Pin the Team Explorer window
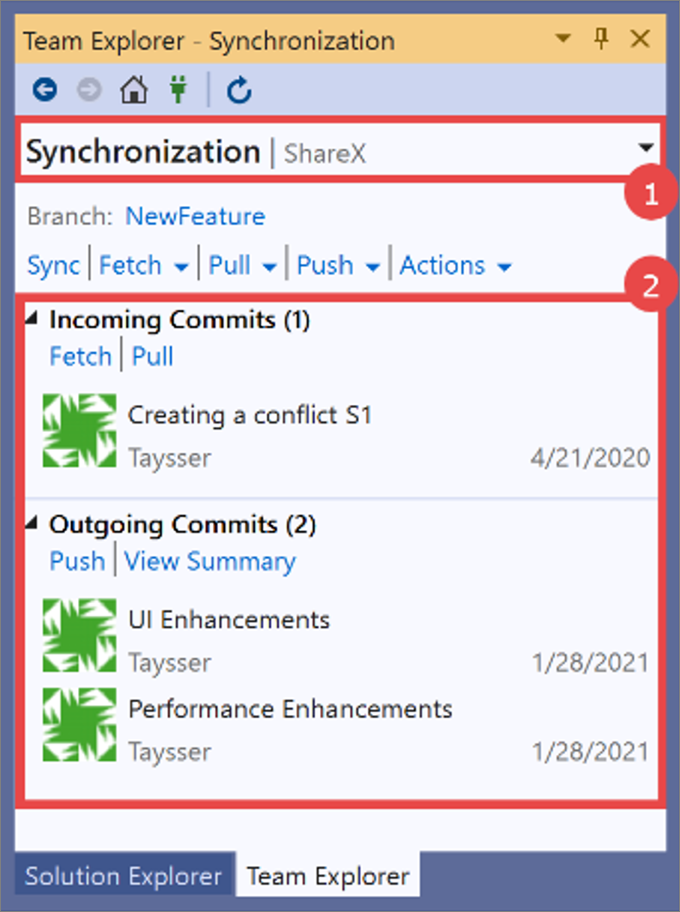This screenshot has width=680, height=912. click(601, 40)
